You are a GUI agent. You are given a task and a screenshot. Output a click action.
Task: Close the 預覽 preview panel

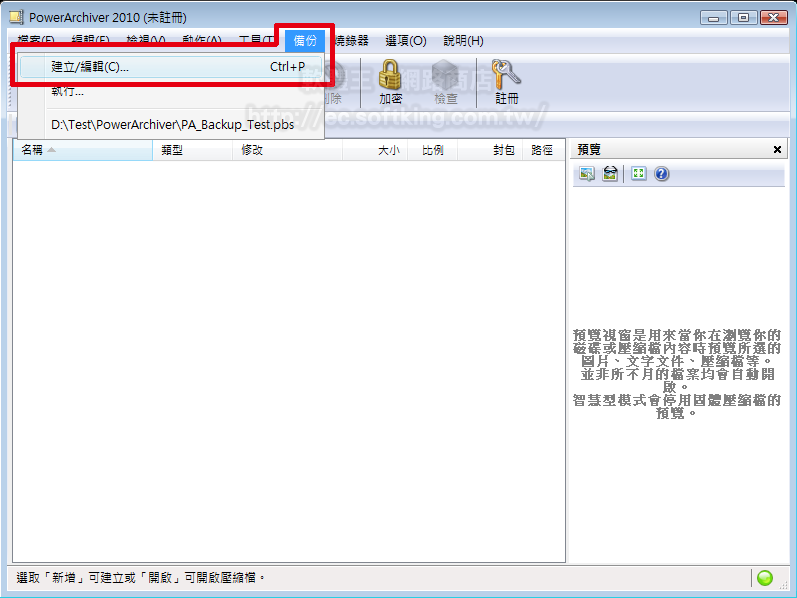tap(778, 150)
